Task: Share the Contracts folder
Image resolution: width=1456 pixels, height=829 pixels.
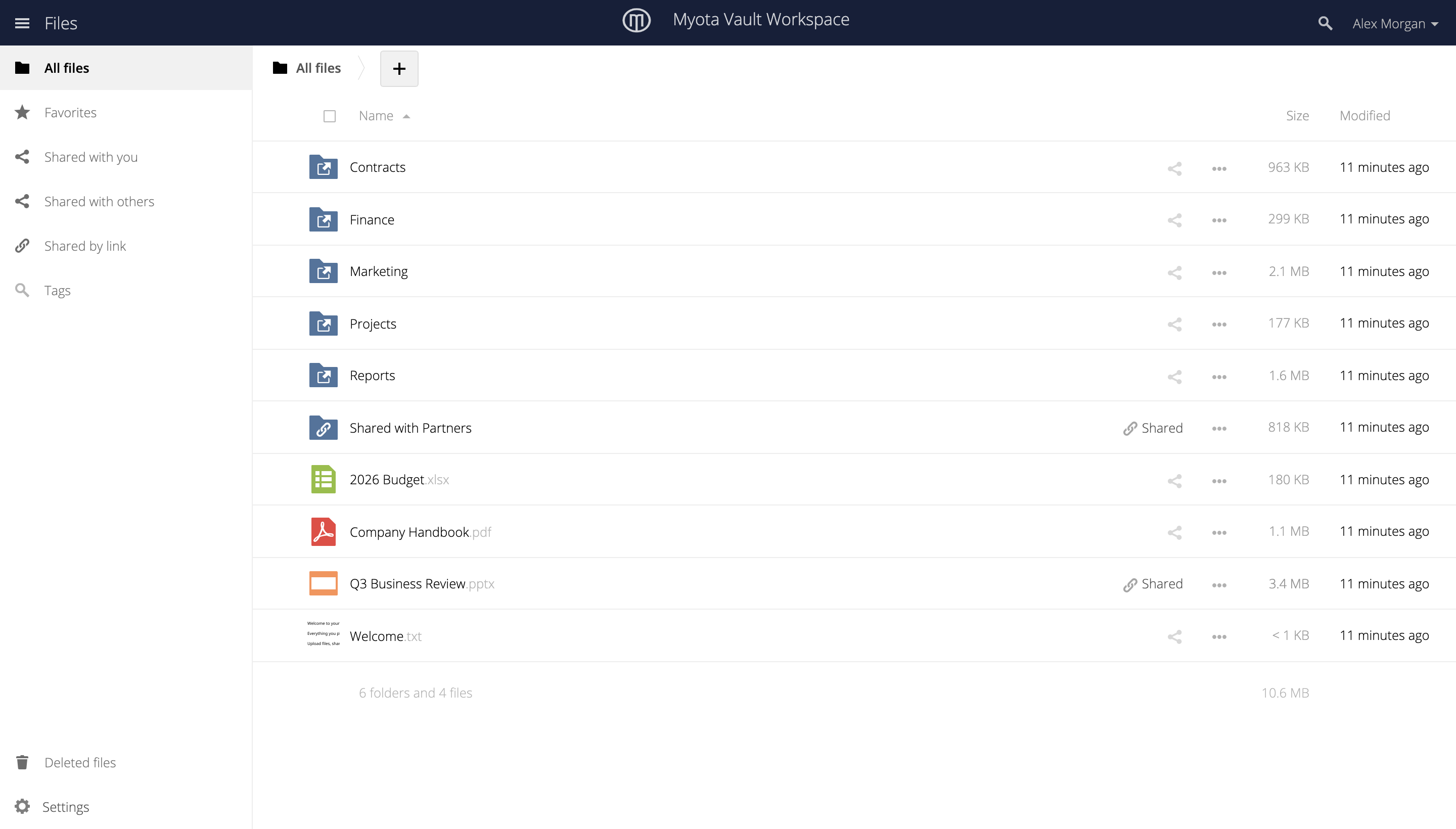Action: point(1174,168)
